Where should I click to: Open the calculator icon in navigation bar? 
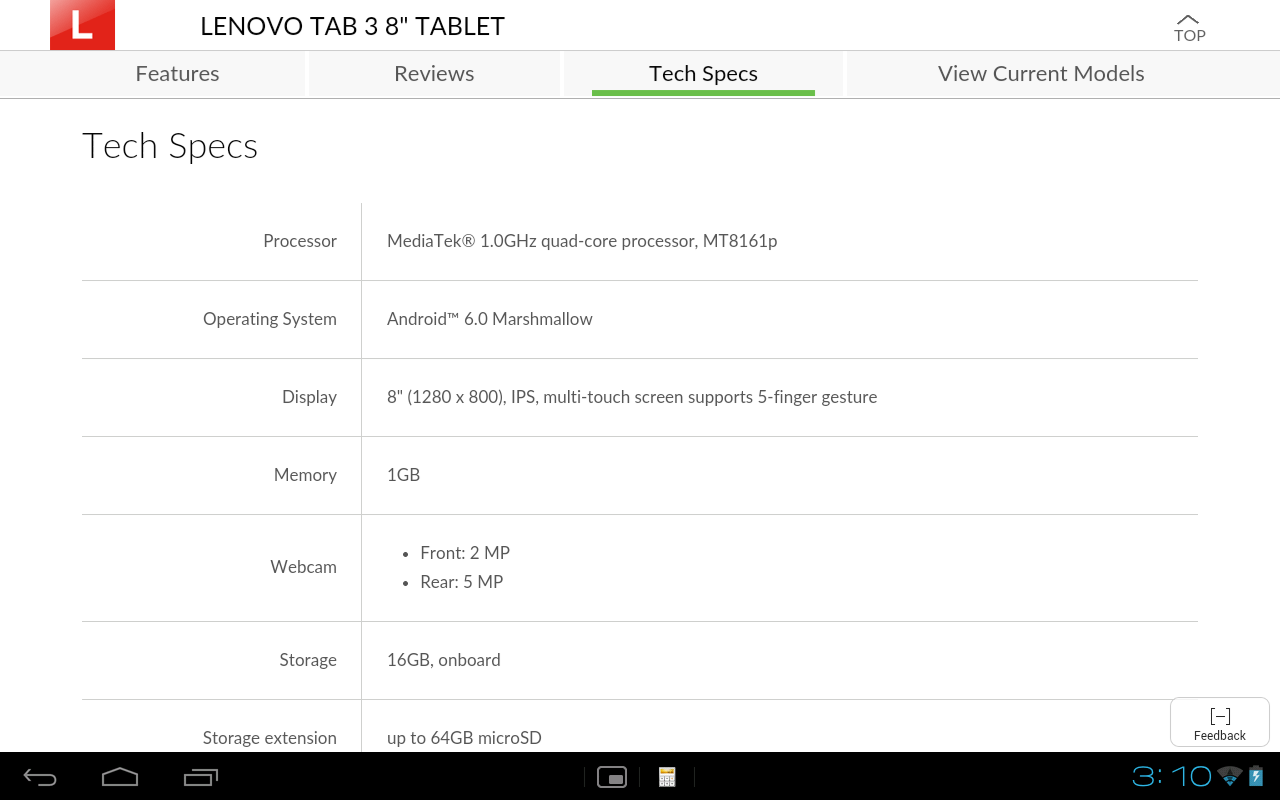pyautogui.click(x=667, y=777)
